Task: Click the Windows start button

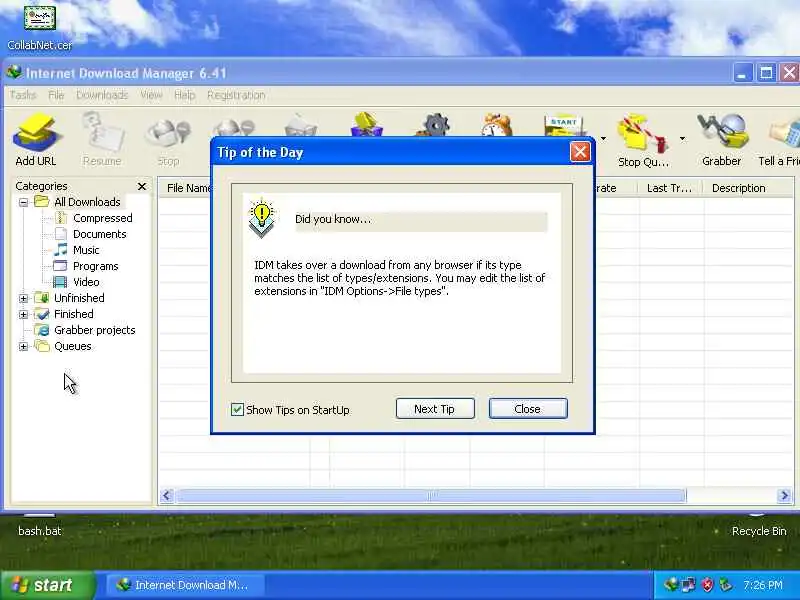Action: point(48,585)
